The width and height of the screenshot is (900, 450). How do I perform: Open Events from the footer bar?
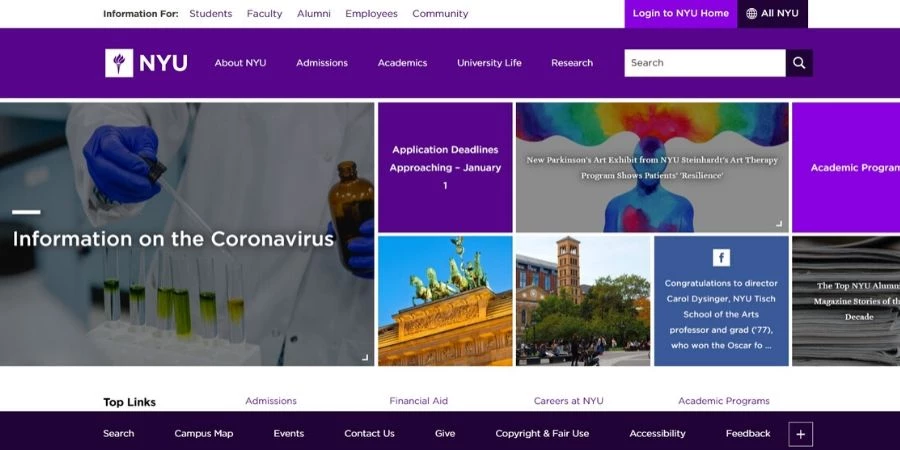(x=289, y=433)
